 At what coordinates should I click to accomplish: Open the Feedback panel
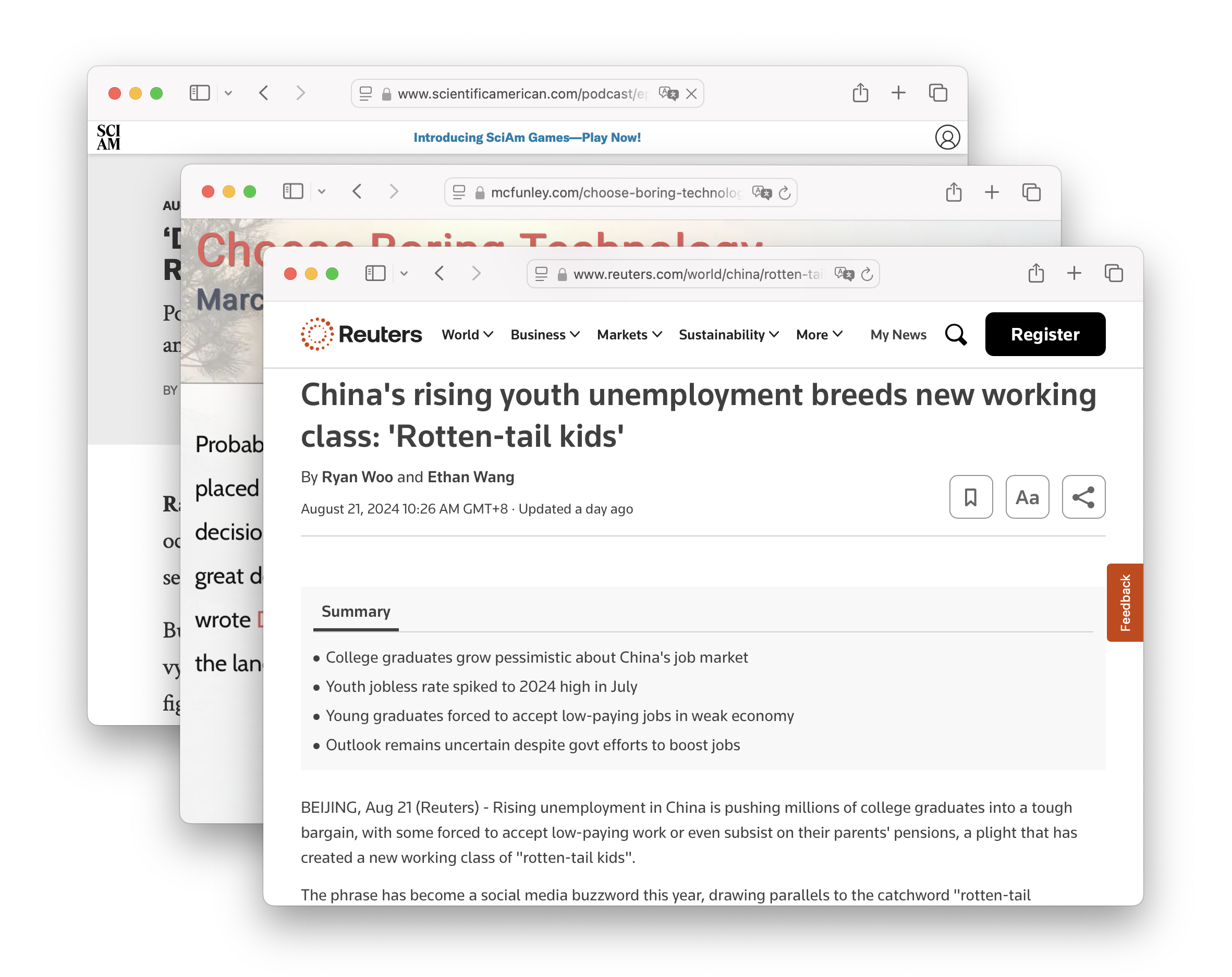[x=1125, y=603]
